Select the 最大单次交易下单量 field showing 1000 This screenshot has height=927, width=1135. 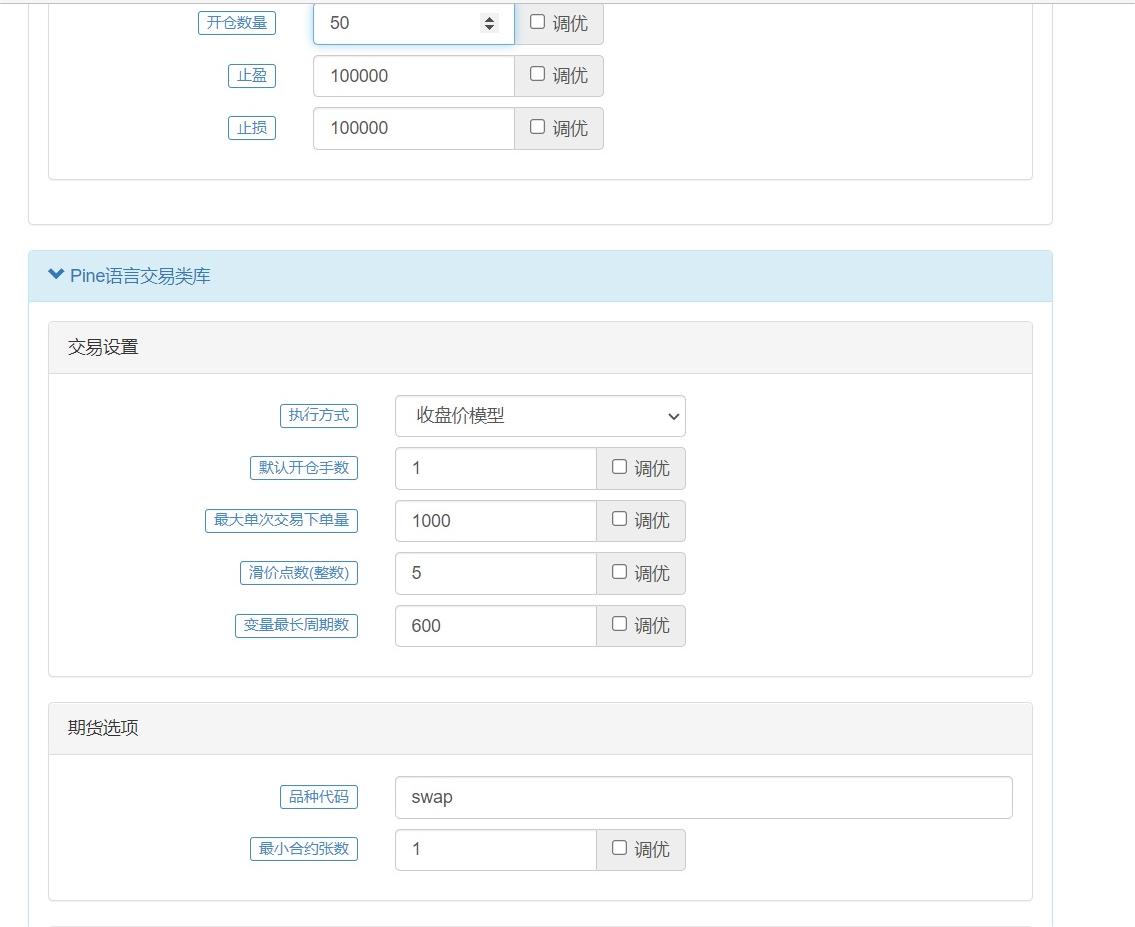[x=495, y=520]
